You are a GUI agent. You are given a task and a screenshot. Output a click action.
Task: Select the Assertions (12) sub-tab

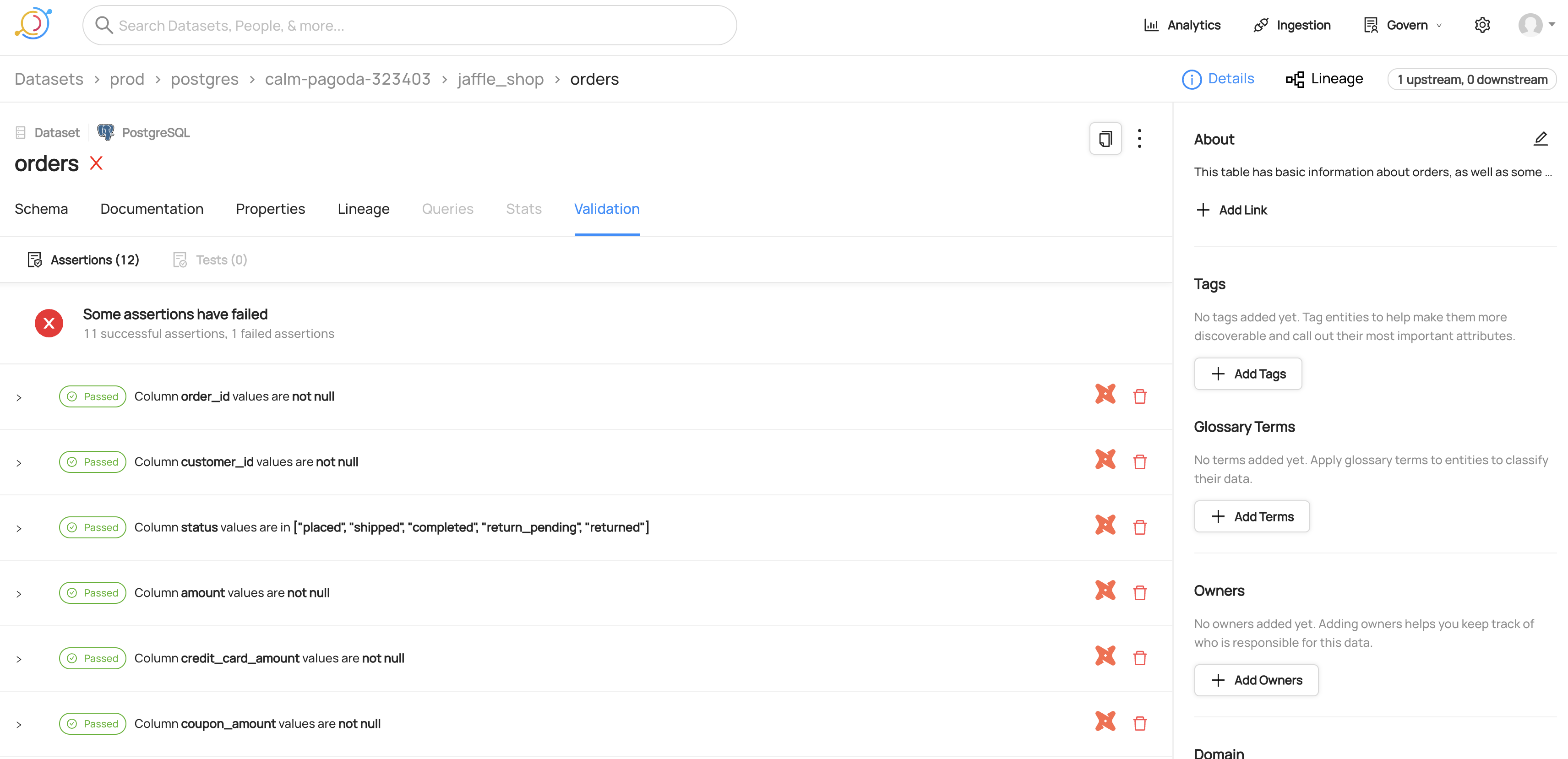[83, 260]
